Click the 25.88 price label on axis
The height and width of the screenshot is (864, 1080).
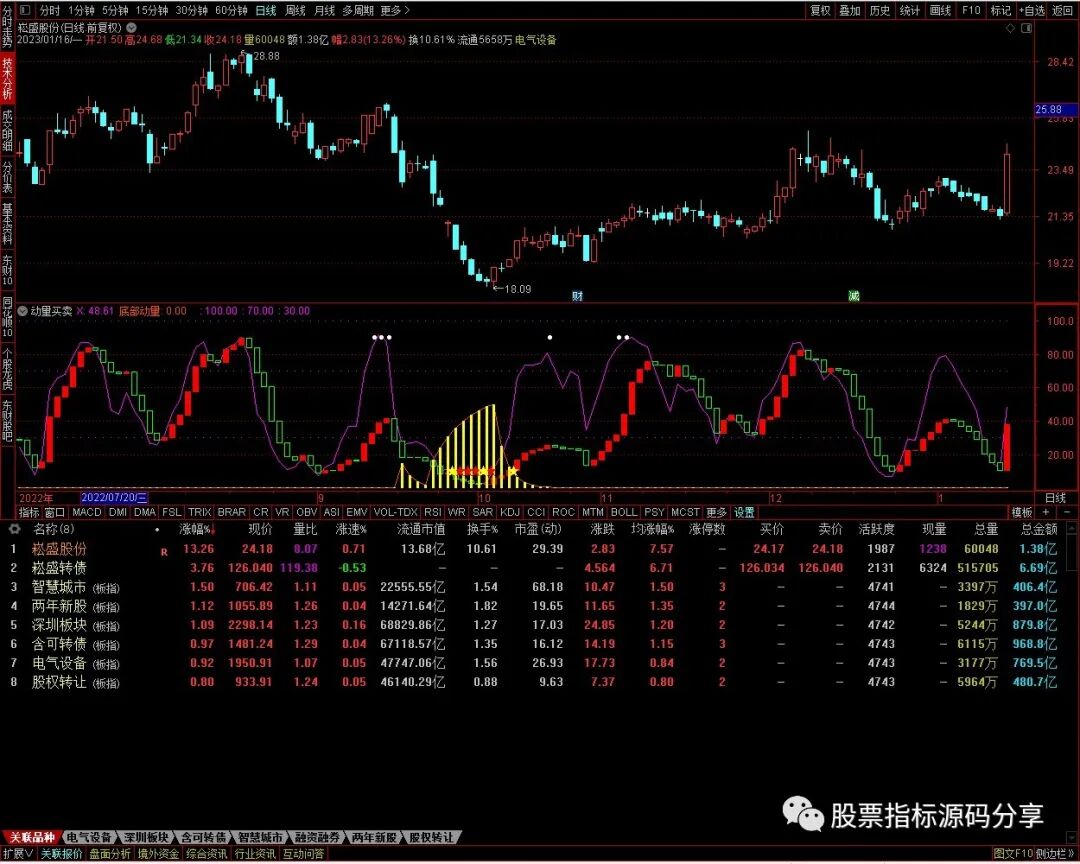tap(1055, 110)
